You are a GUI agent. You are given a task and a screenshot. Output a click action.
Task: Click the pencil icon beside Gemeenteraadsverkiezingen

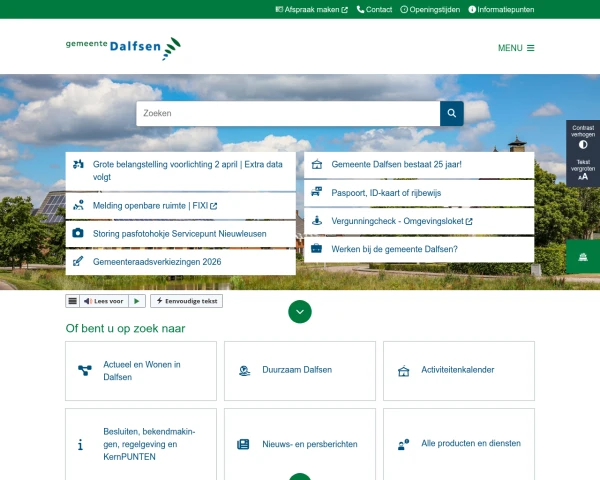coord(78,261)
